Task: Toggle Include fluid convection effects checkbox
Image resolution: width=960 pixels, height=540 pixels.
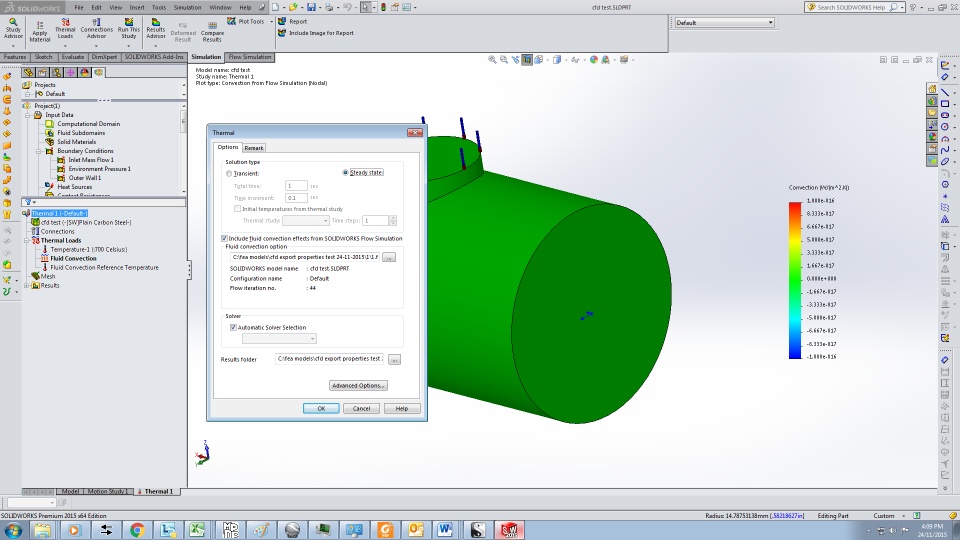Action: [x=224, y=238]
